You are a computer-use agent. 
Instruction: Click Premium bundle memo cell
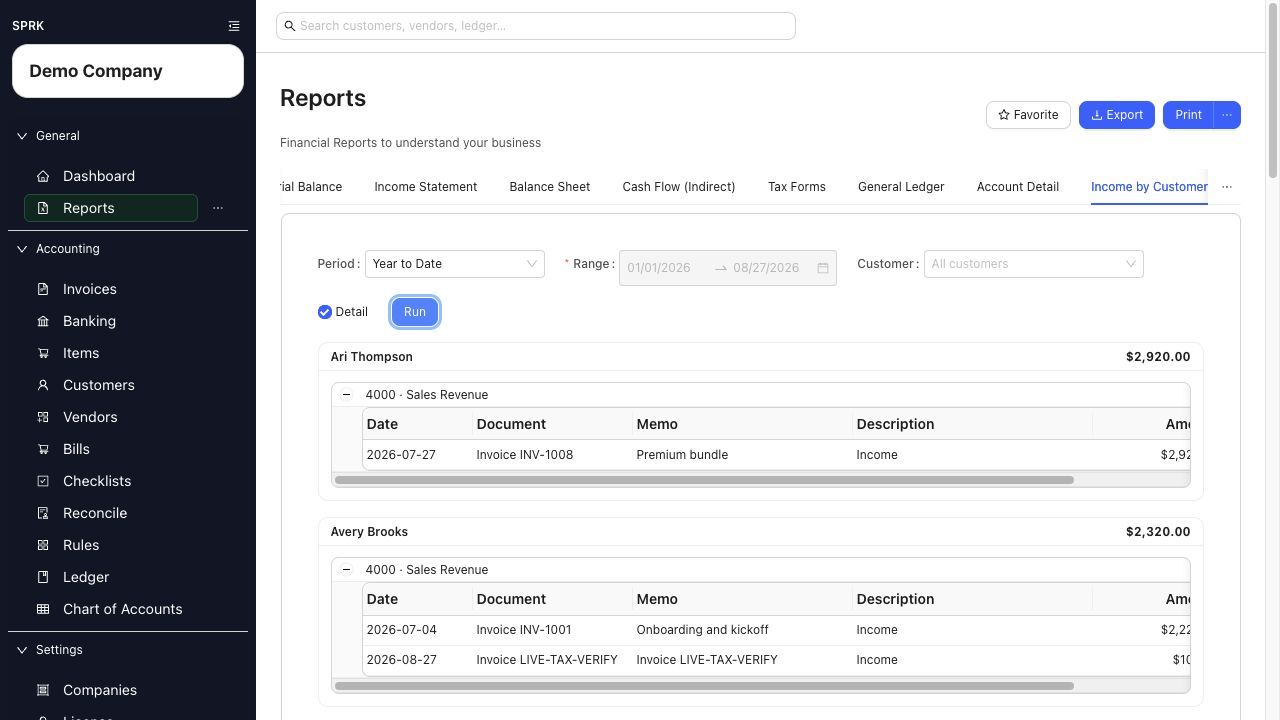682,455
